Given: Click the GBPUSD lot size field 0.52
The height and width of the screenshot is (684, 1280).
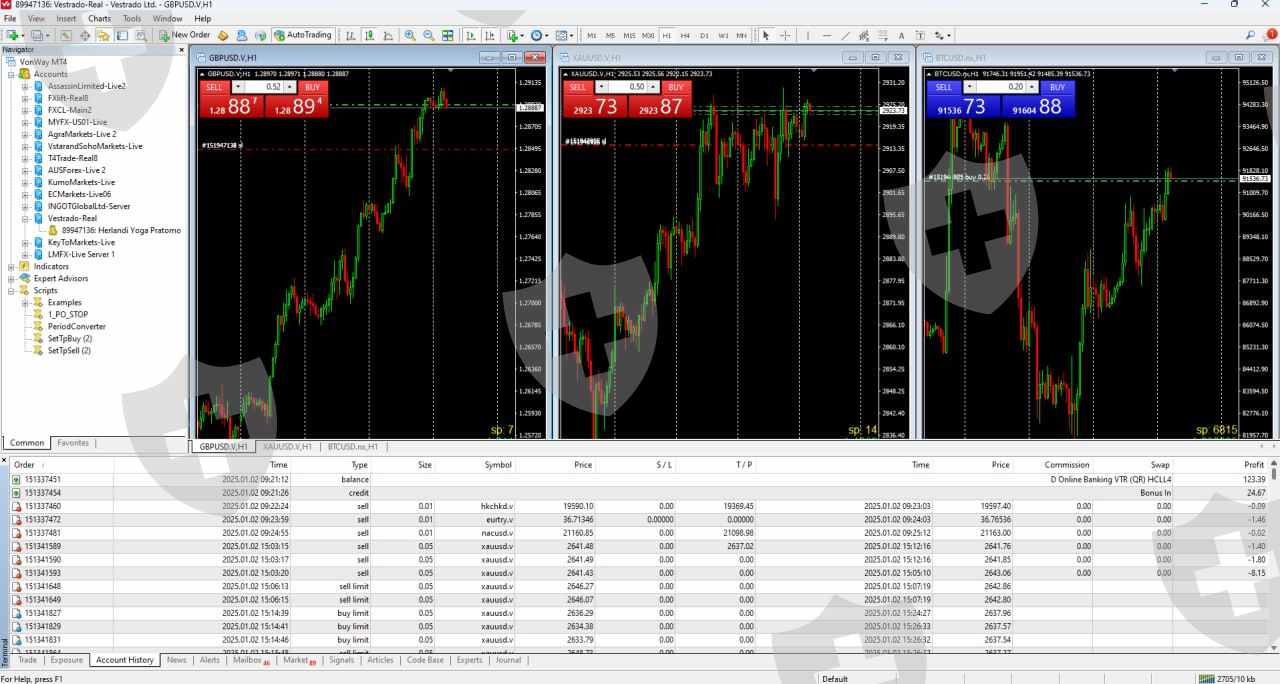Looking at the screenshot, I should pos(262,87).
